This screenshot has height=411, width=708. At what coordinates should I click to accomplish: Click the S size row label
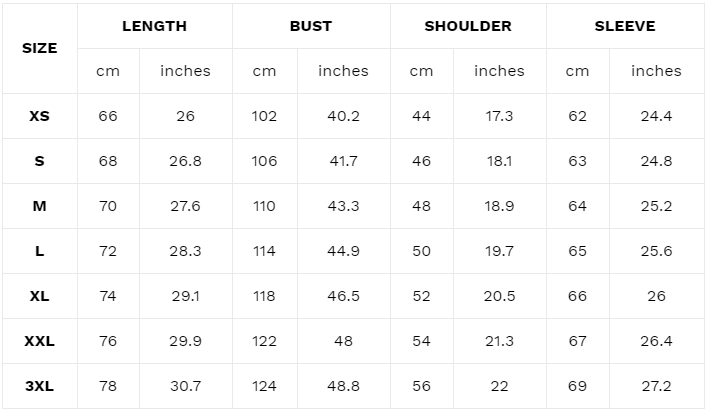40,161
